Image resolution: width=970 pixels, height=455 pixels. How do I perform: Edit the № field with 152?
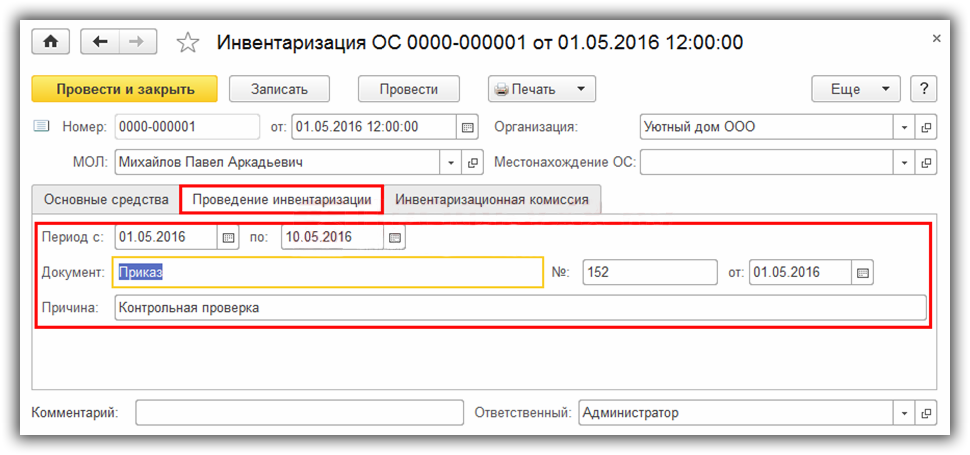click(650, 272)
